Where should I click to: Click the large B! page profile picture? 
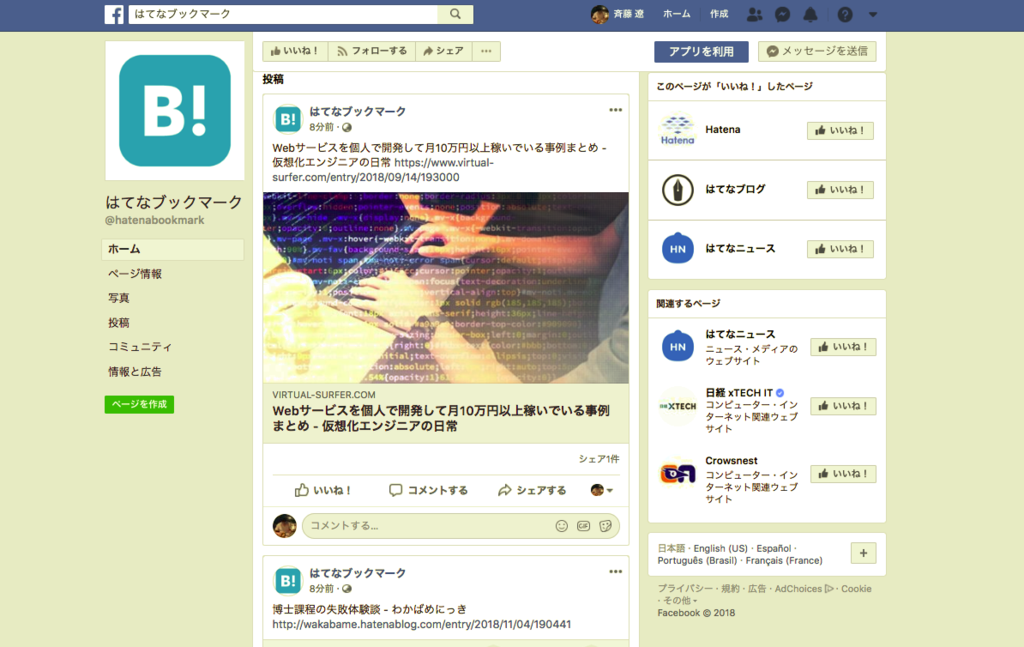[x=175, y=110]
